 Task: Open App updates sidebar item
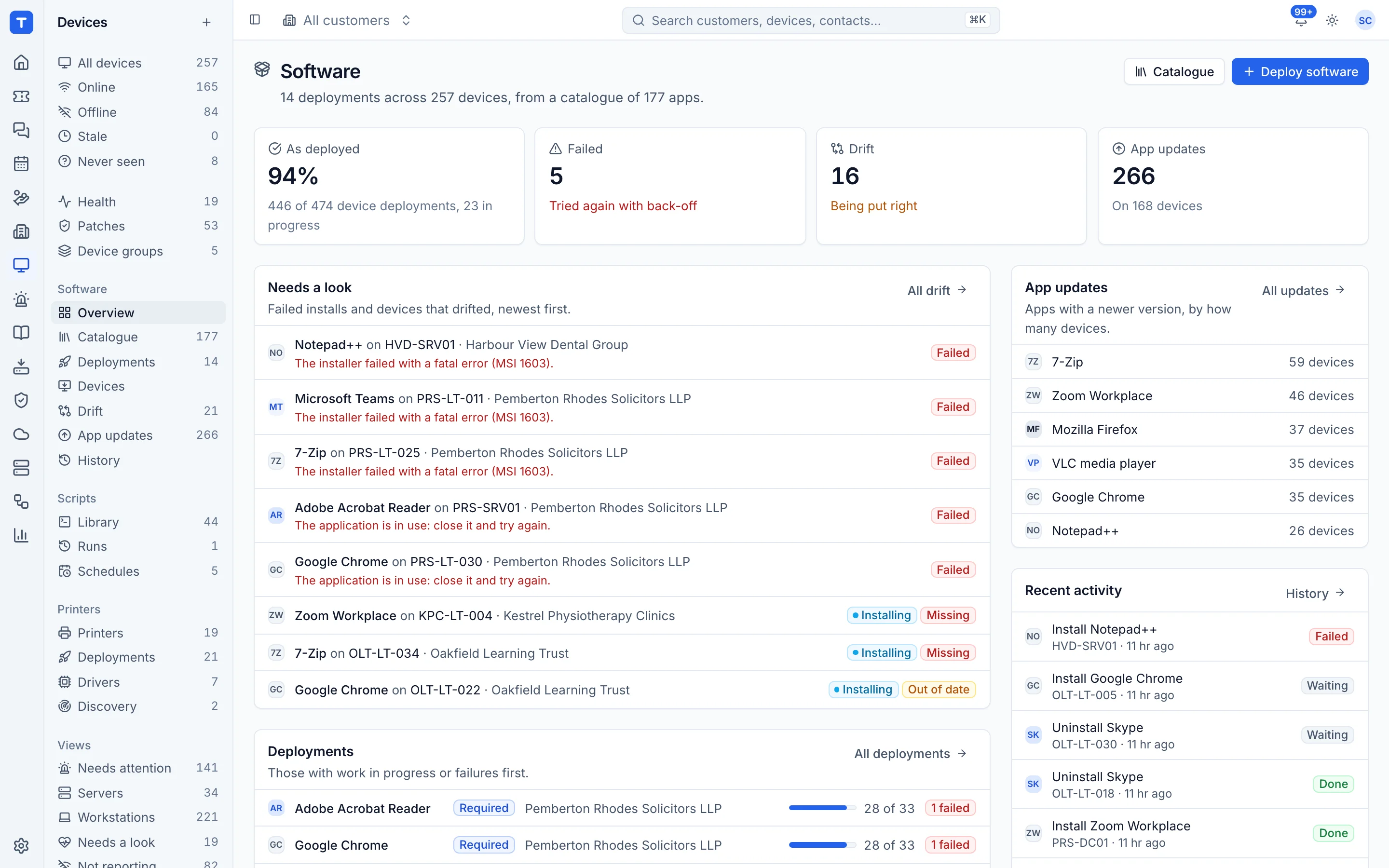click(x=138, y=435)
